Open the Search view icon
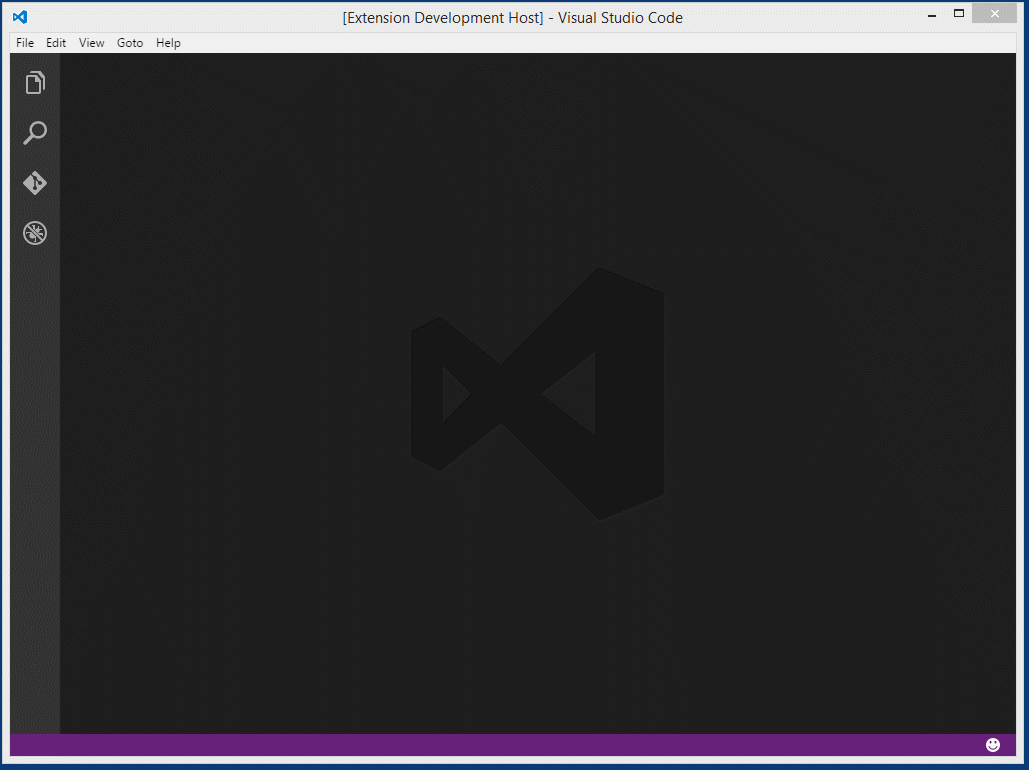 (35, 133)
